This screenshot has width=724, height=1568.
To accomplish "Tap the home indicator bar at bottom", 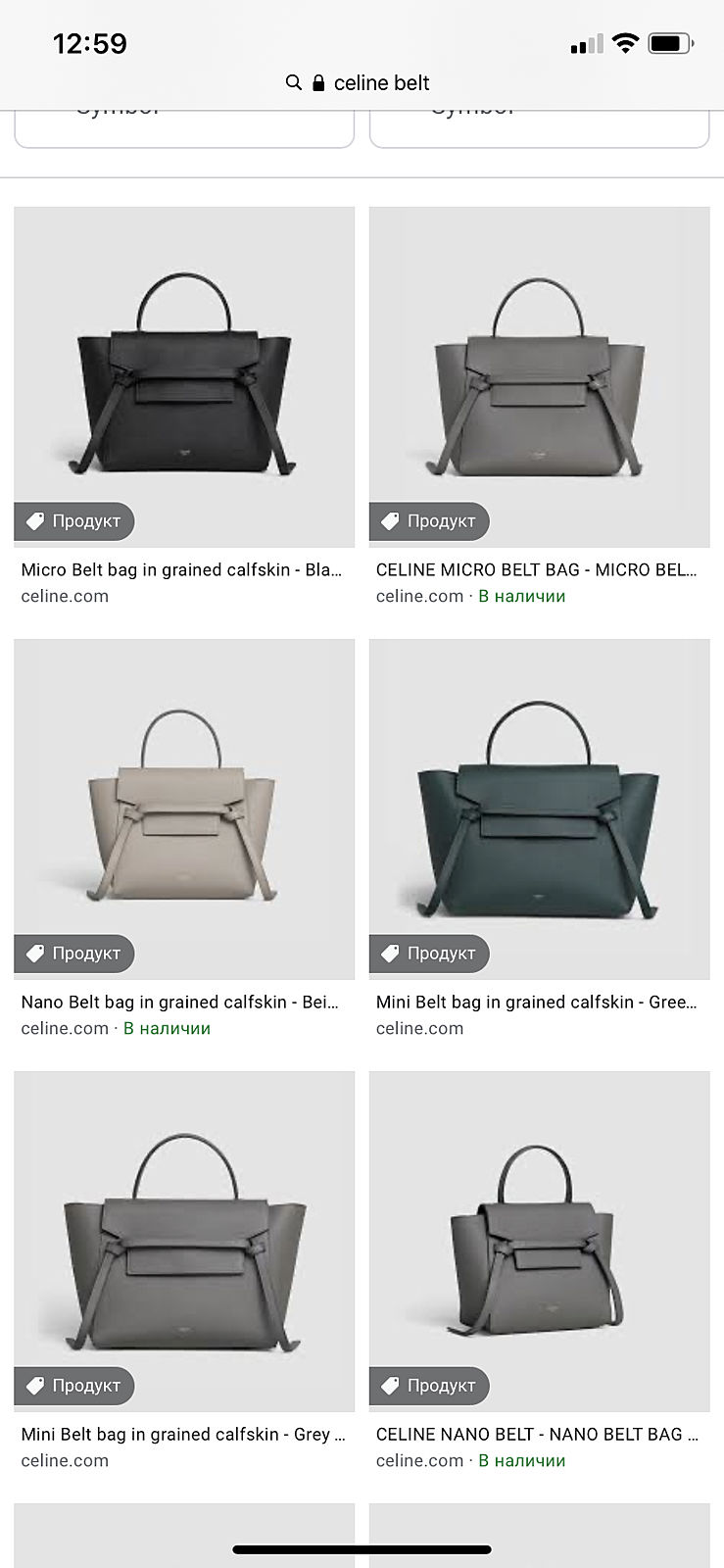I will click(362, 1549).
